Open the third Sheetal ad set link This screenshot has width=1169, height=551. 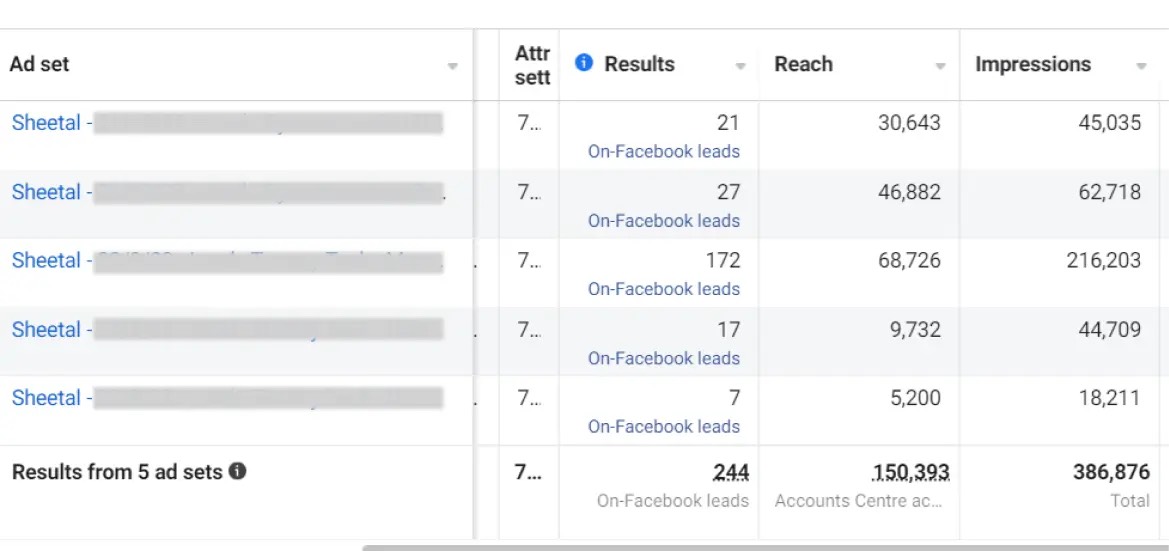click(x=46, y=260)
